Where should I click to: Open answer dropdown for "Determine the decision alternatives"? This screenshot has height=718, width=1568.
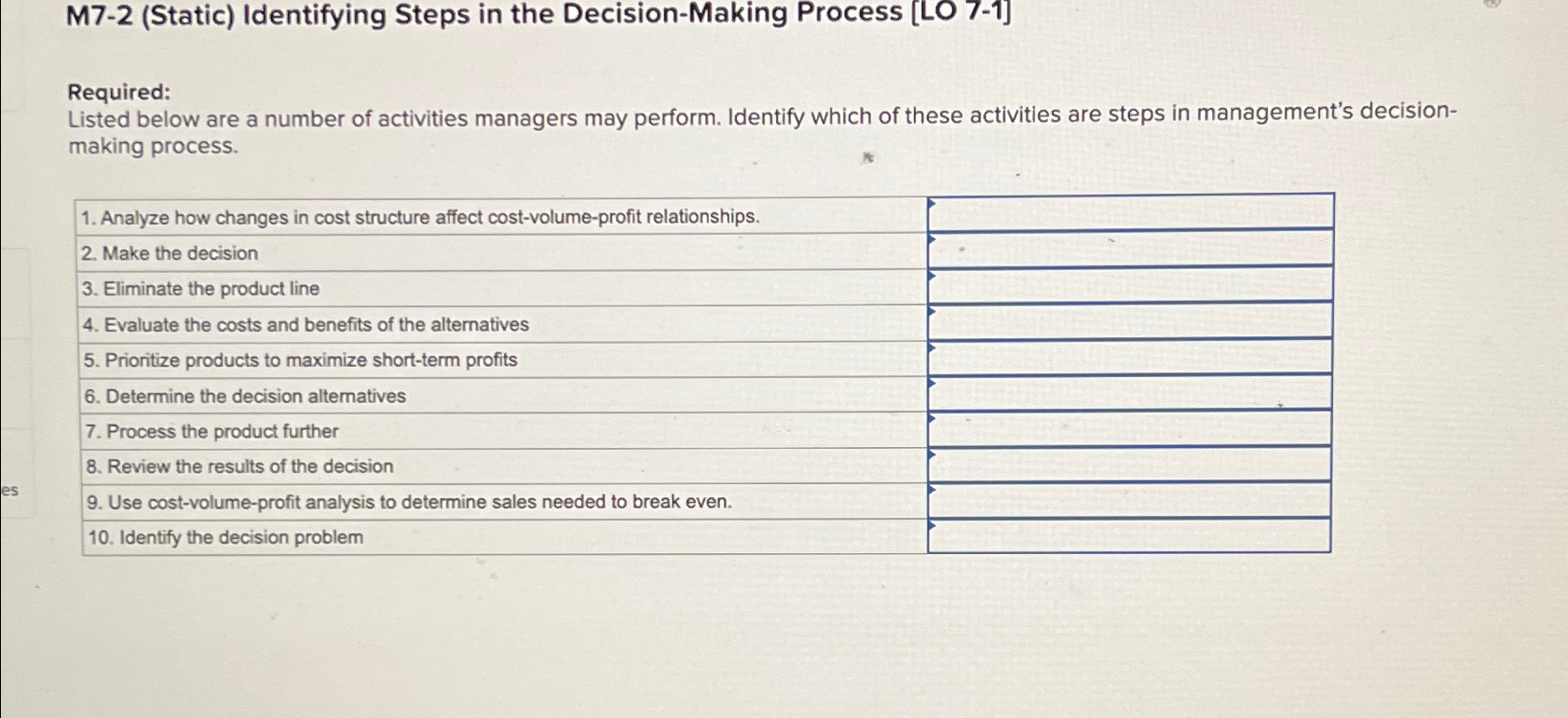pyautogui.click(x=934, y=385)
